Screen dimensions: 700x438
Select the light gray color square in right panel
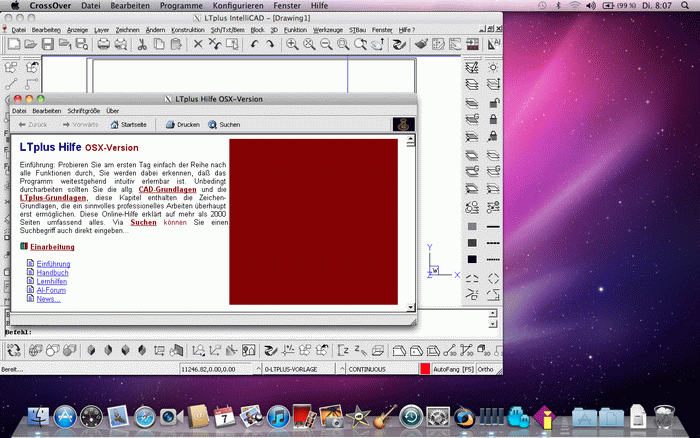[x=472, y=226]
